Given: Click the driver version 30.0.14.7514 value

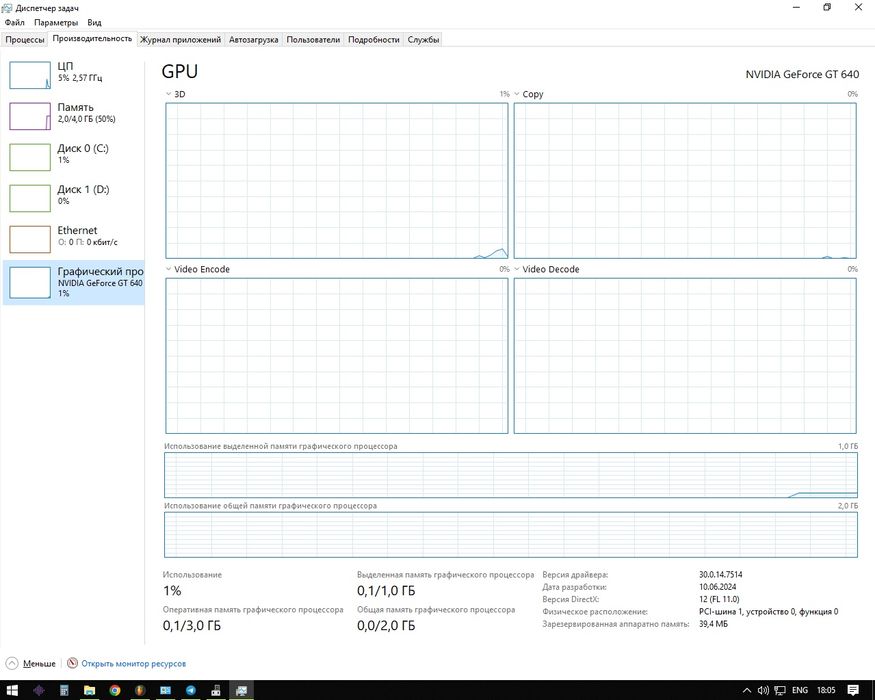Looking at the screenshot, I should coord(720,574).
